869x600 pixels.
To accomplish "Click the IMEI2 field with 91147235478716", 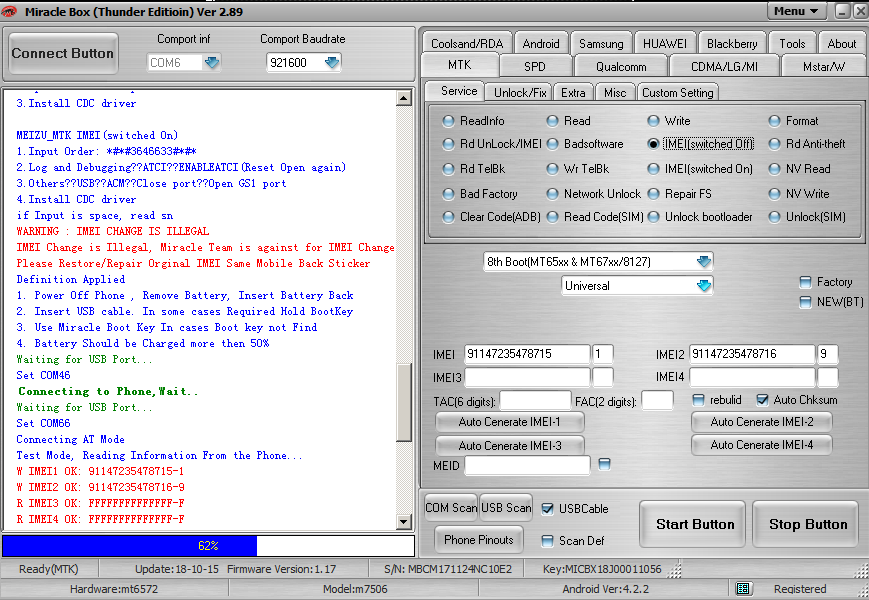I will pos(752,354).
